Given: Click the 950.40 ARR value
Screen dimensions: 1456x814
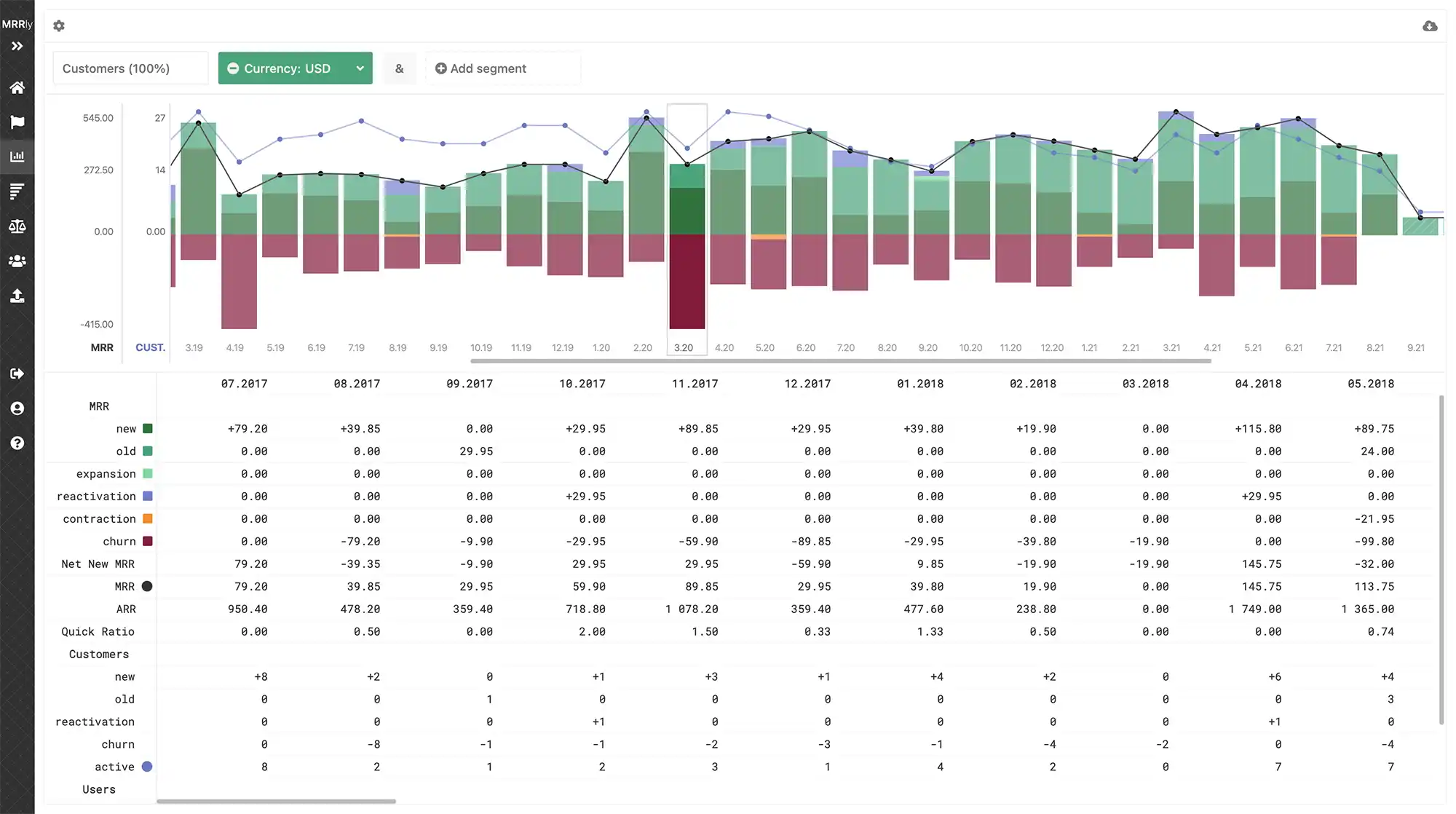Looking at the screenshot, I should (248, 609).
